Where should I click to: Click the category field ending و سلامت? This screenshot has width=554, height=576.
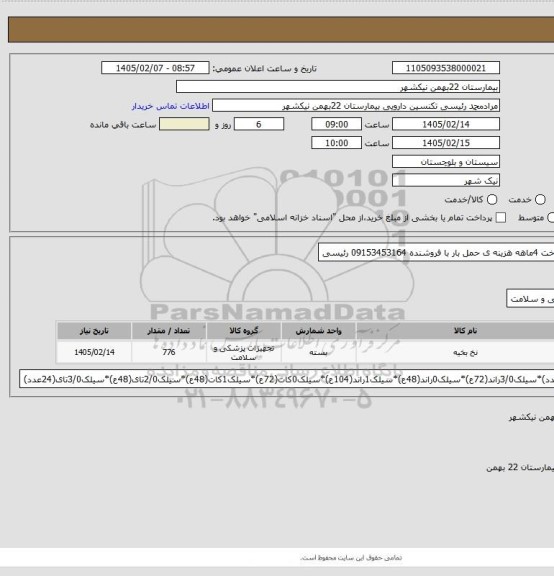(530, 299)
